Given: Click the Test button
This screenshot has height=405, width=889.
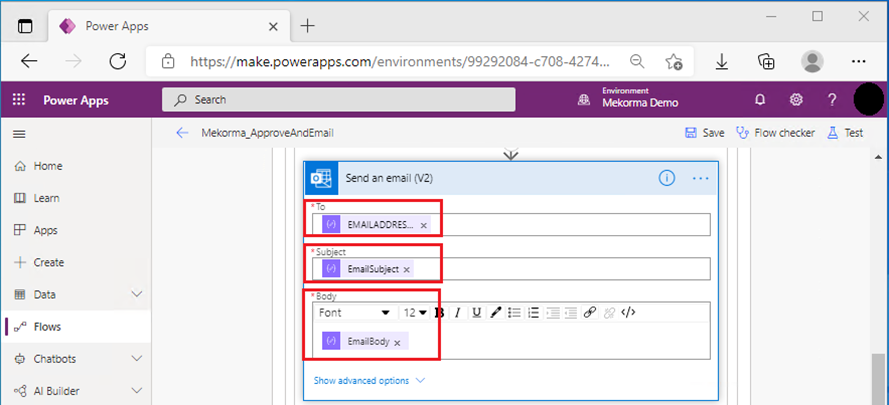Looking at the screenshot, I should (845, 133).
